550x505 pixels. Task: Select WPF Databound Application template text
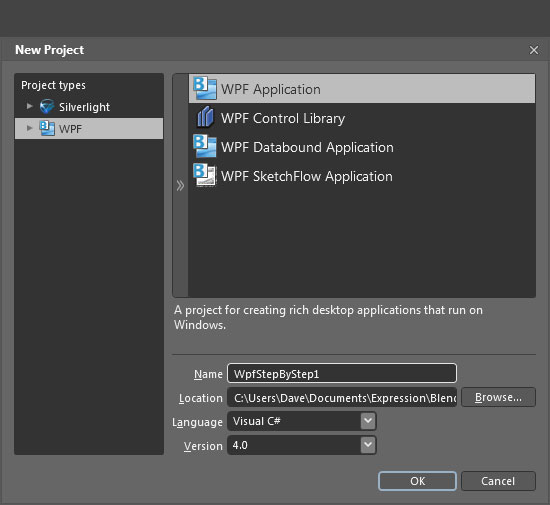click(307, 147)
